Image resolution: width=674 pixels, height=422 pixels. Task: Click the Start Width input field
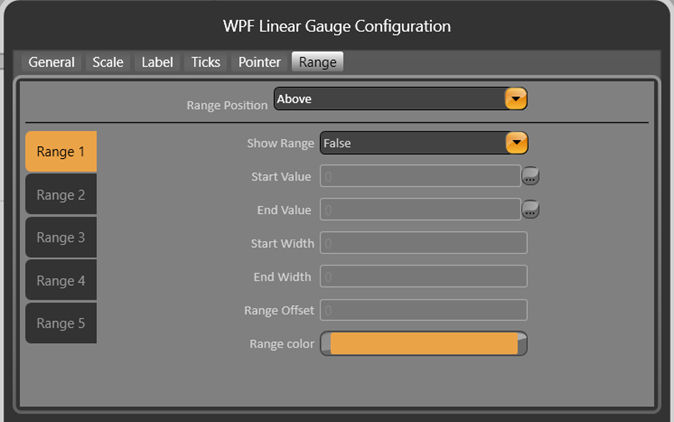[x=423, y=243]
